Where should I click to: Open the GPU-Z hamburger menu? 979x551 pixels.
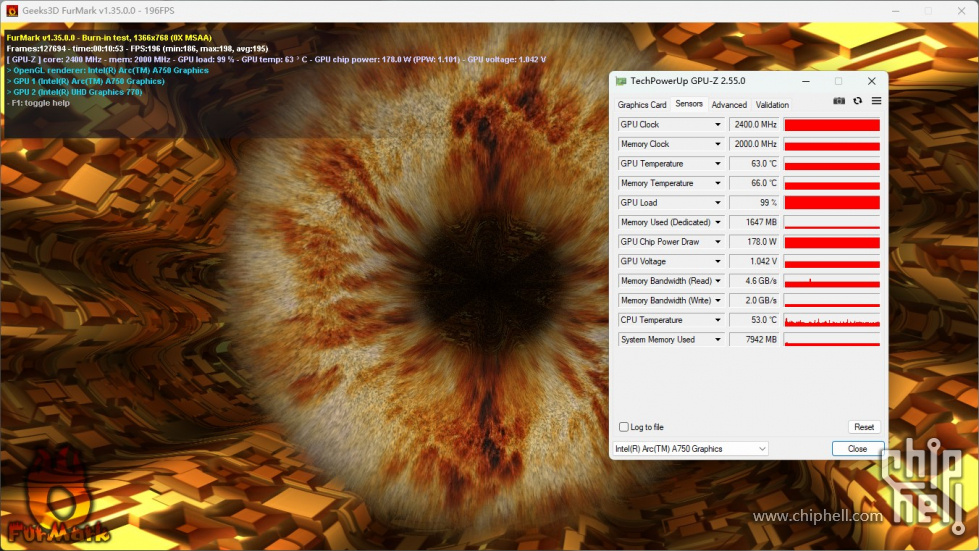pos(876,101)
